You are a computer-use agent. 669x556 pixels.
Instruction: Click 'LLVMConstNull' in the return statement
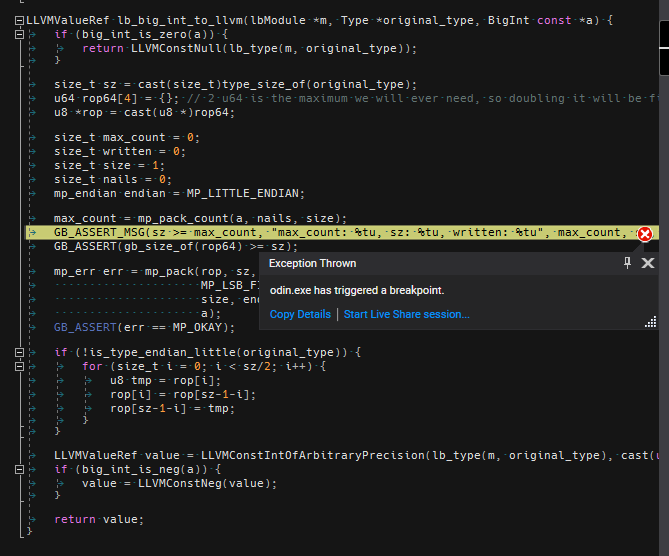click(176, 49)
